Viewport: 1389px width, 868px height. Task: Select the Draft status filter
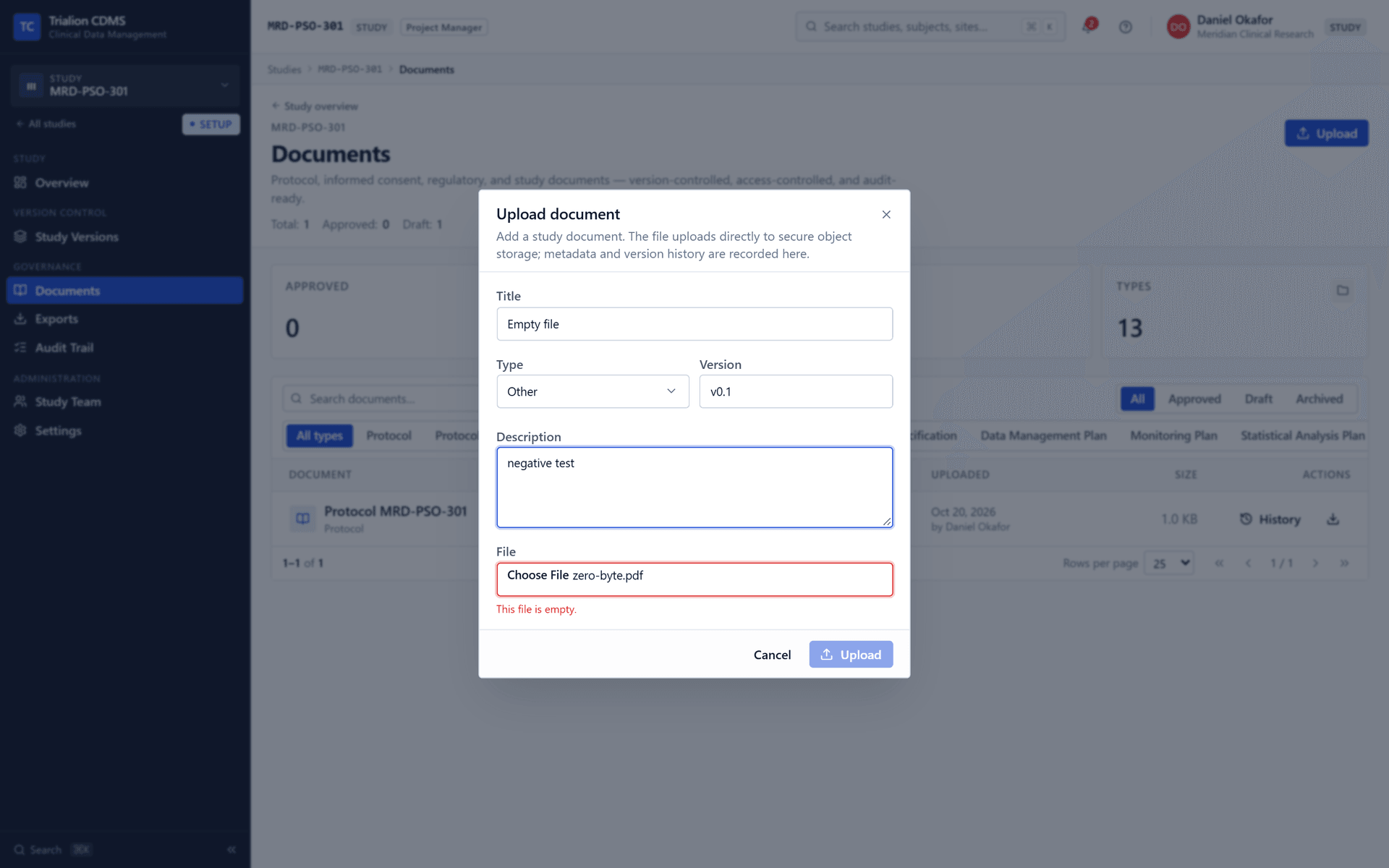pos(1258,399)
